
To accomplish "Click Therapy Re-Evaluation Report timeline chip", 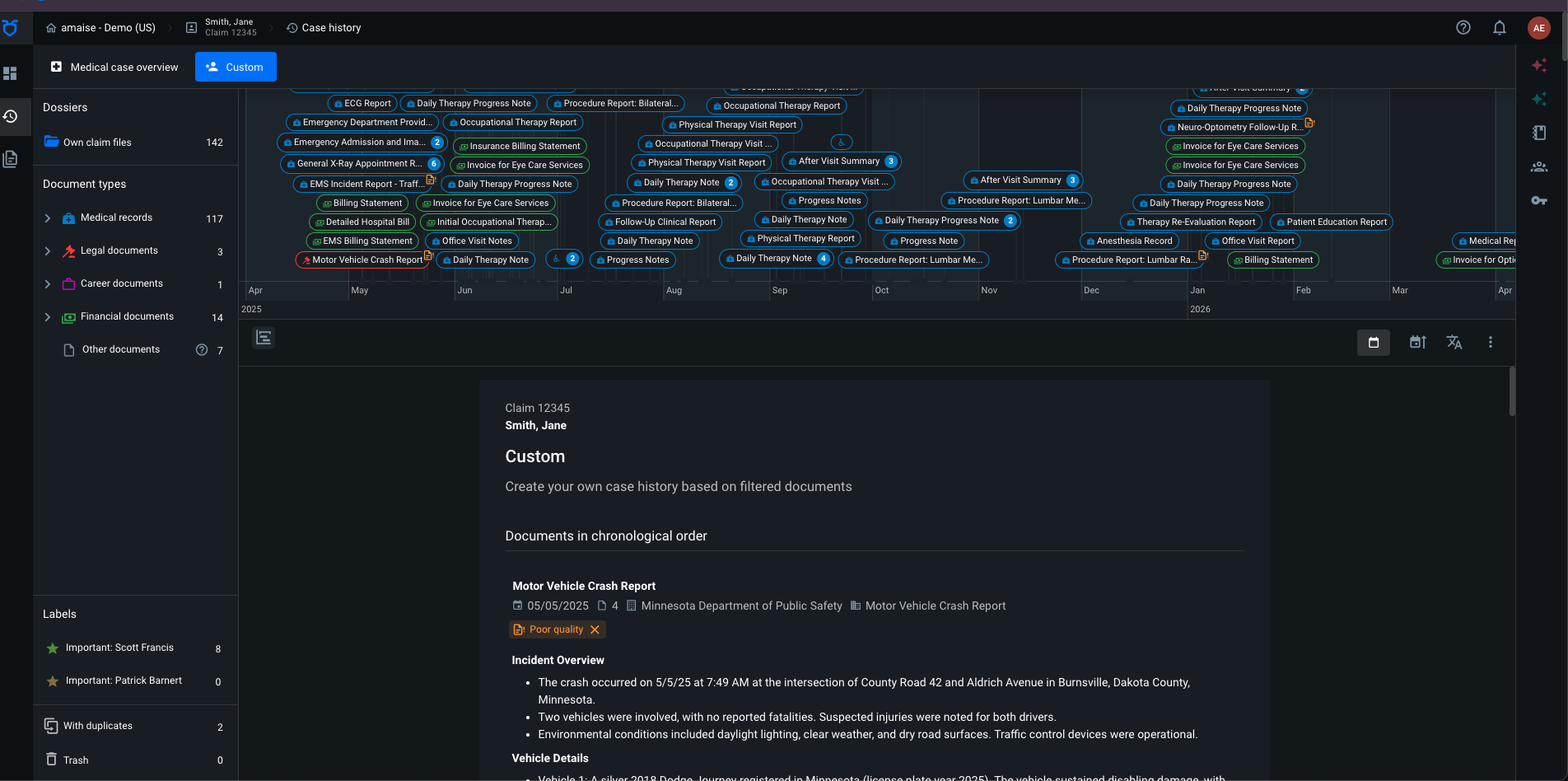I will pos(1191,222).
